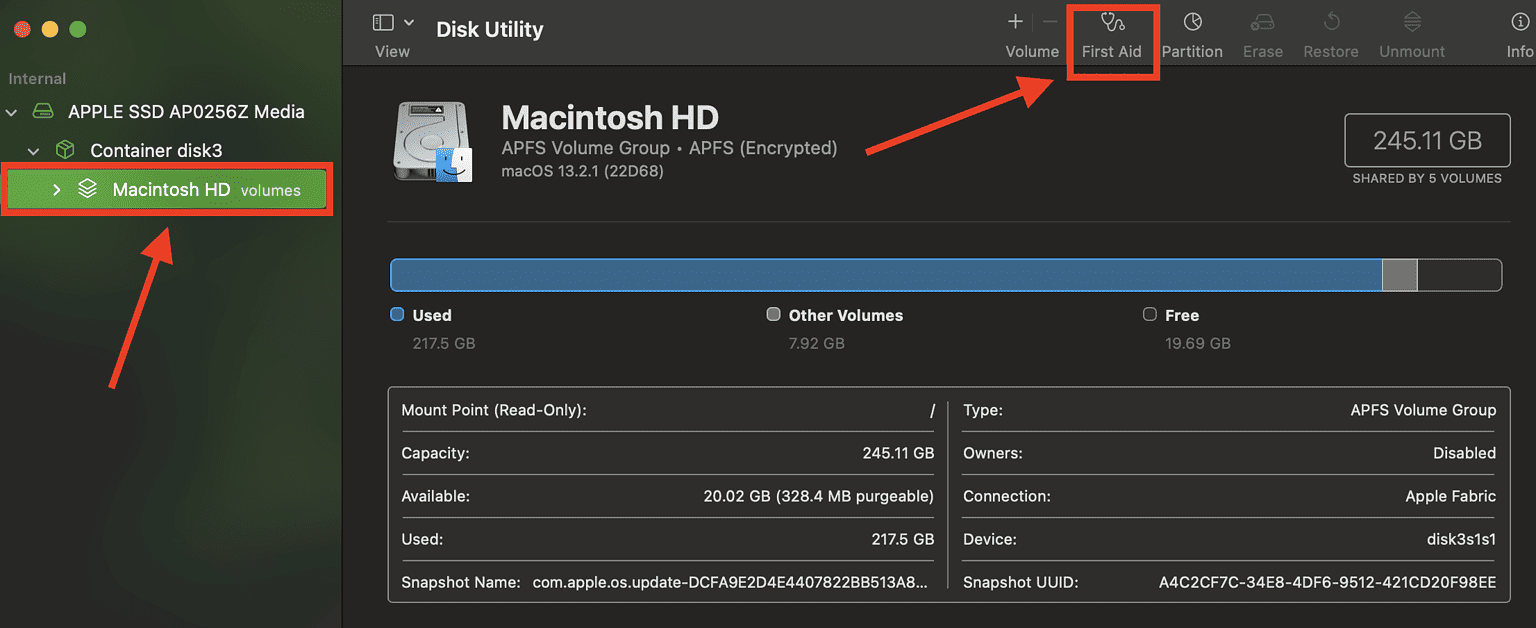Click the blue used portion of storage bar

pos(886,275)
